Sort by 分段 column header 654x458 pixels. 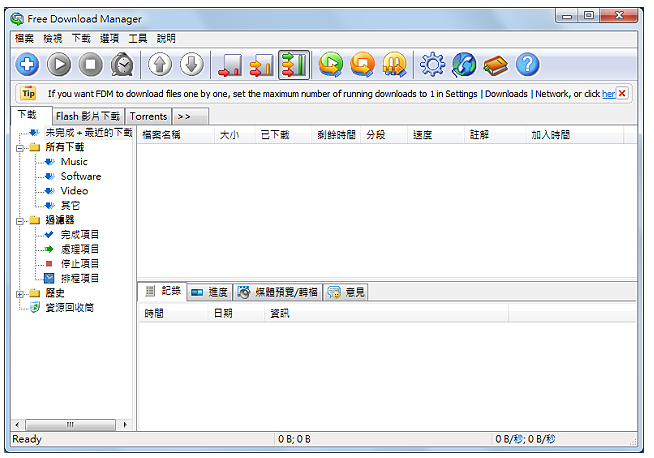(384, 135)
